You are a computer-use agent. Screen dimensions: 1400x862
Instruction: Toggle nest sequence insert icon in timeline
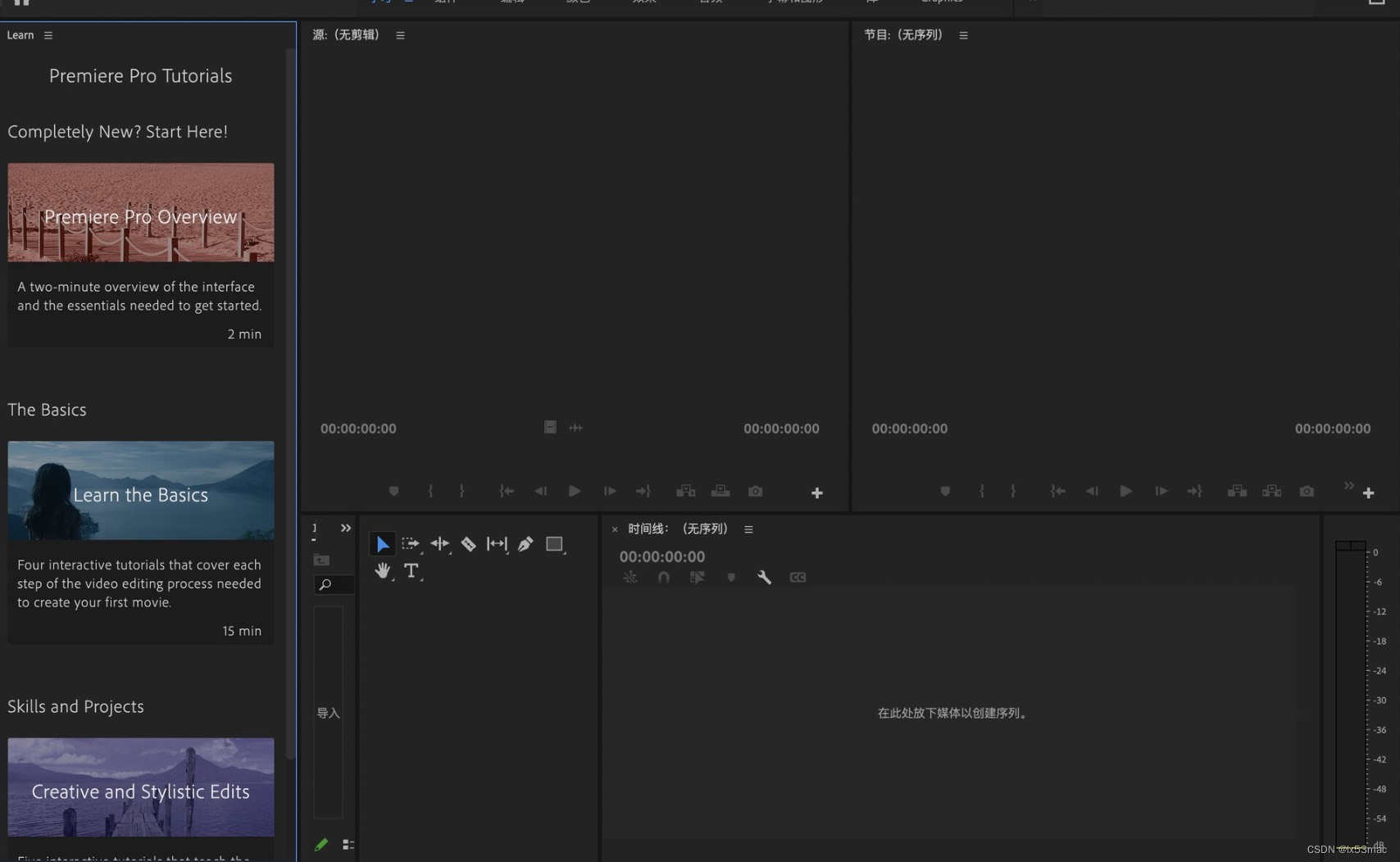tap(630, 578)
